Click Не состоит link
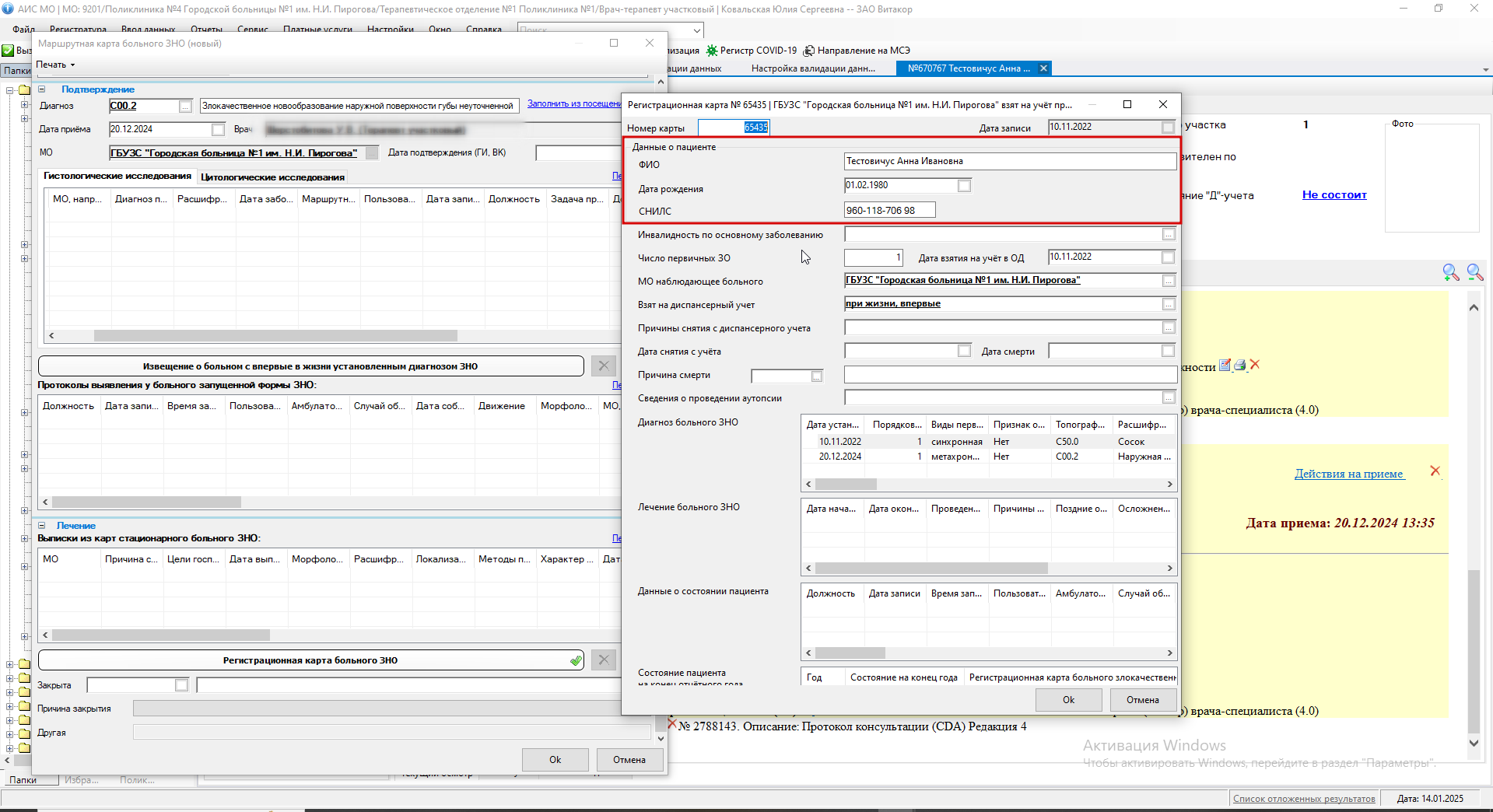The height and width of the screenshot is (812, 1493). pos(1334,195)
